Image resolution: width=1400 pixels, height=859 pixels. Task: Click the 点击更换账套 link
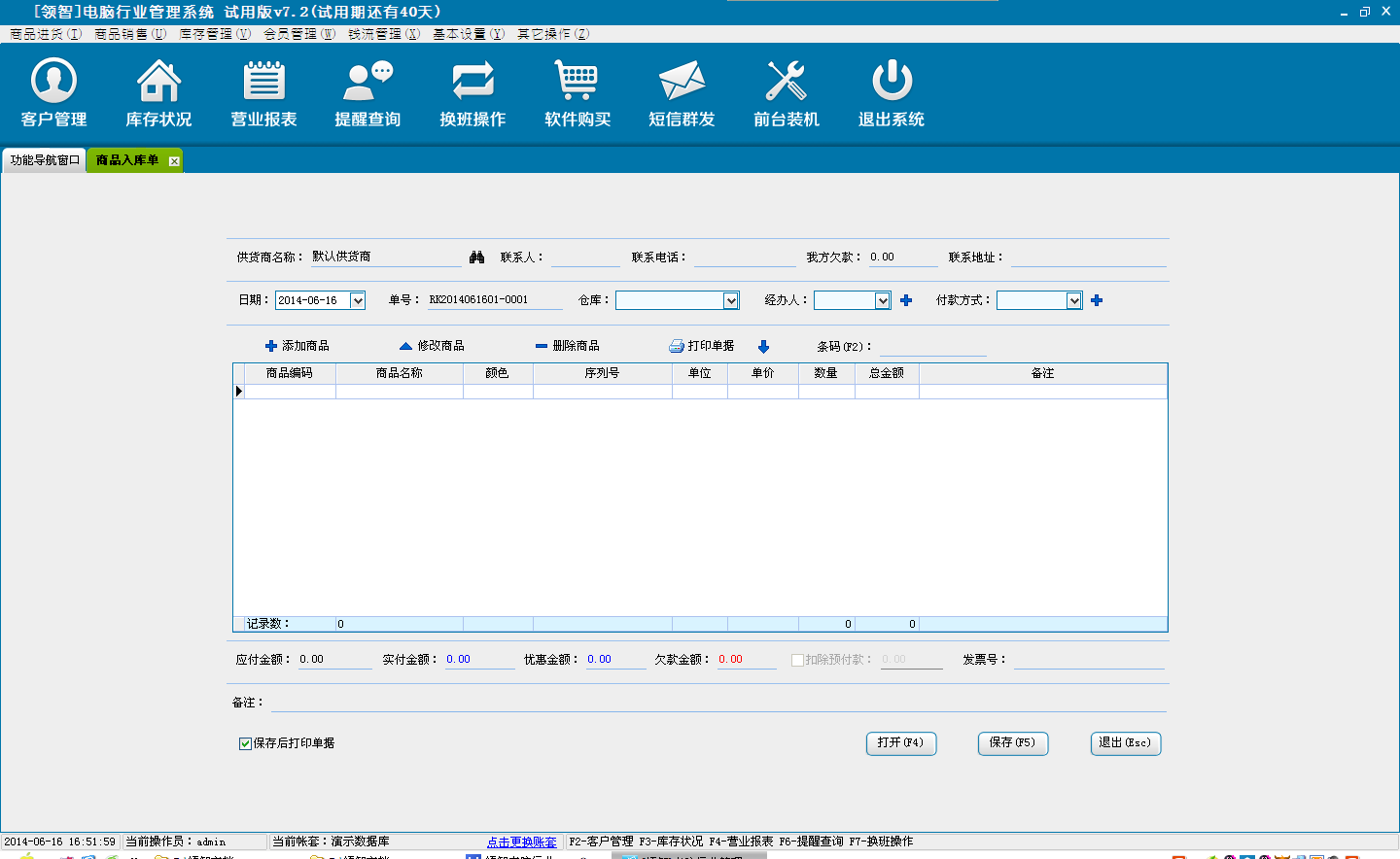coord(522,842)
